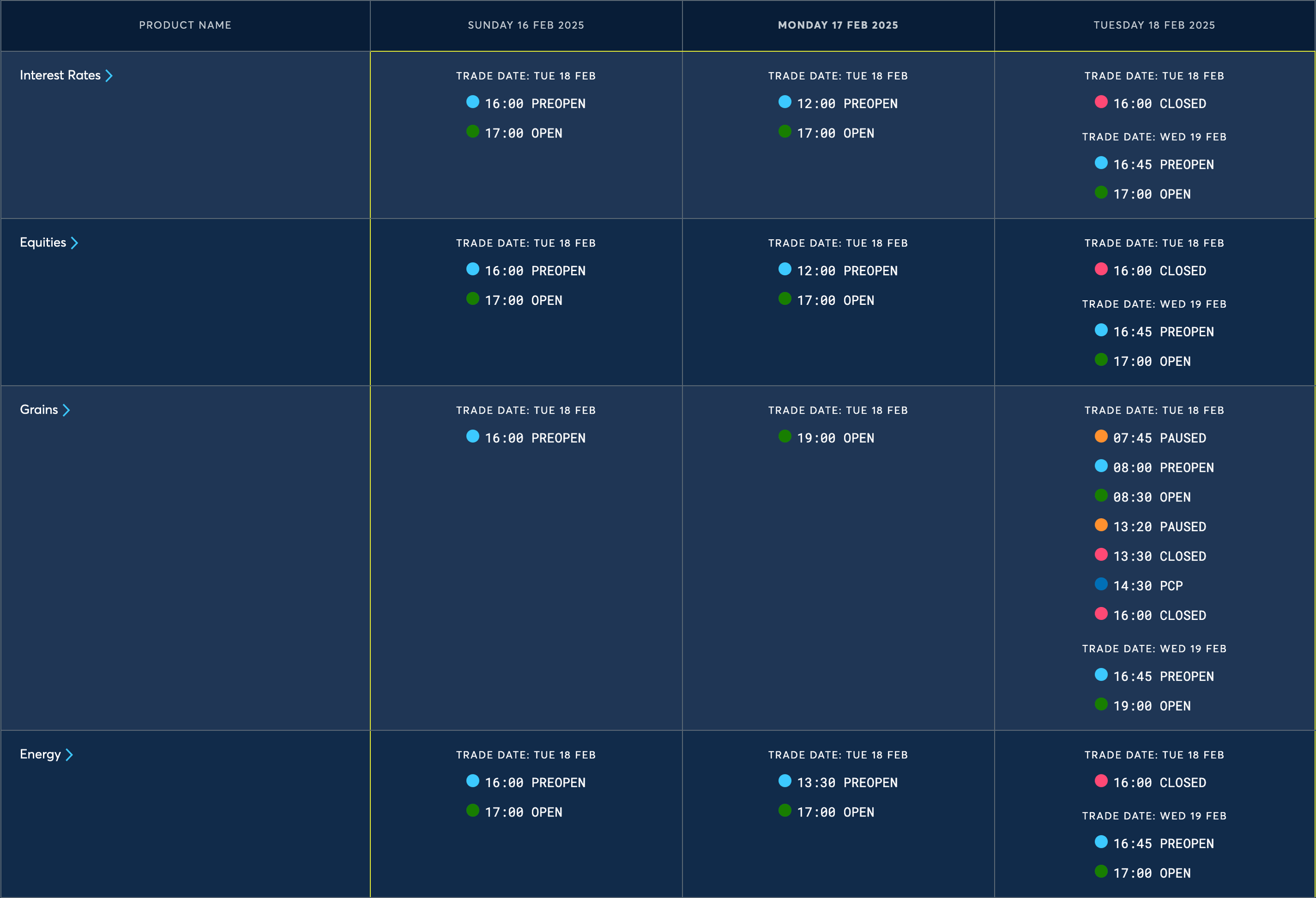This screenshot has width=1316, height=898.
Task: Click the chevron next to Grains
Action: pyautogui.click(x=66, y=409)
